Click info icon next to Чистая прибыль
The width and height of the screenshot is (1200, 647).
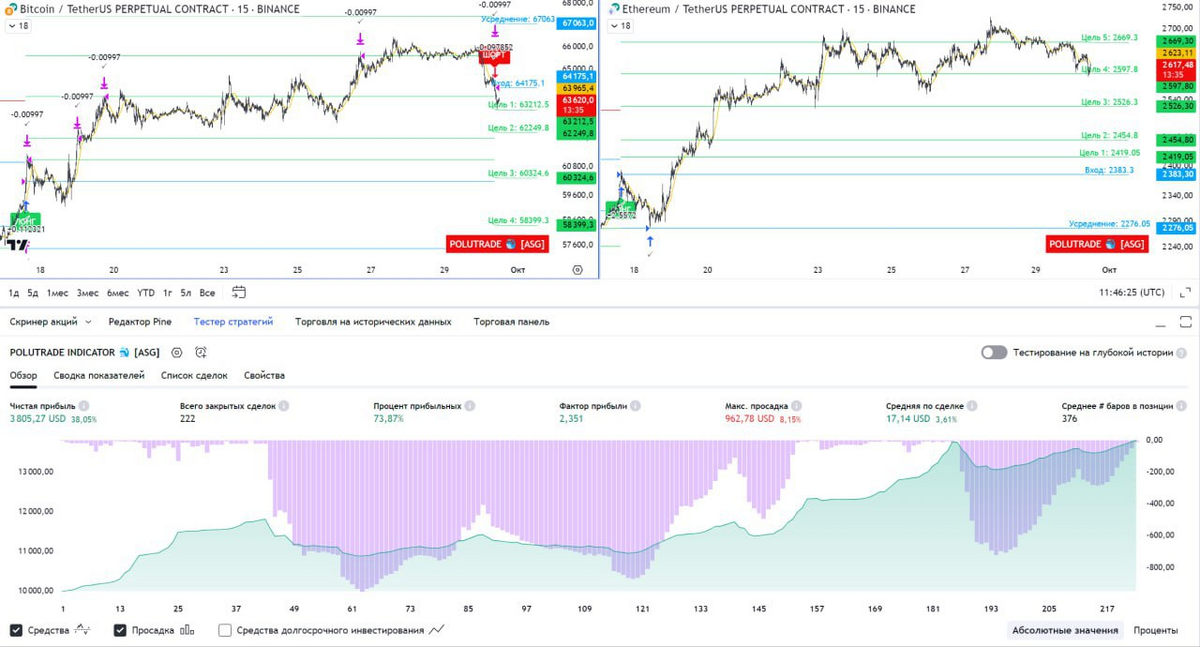coord(84,406)
